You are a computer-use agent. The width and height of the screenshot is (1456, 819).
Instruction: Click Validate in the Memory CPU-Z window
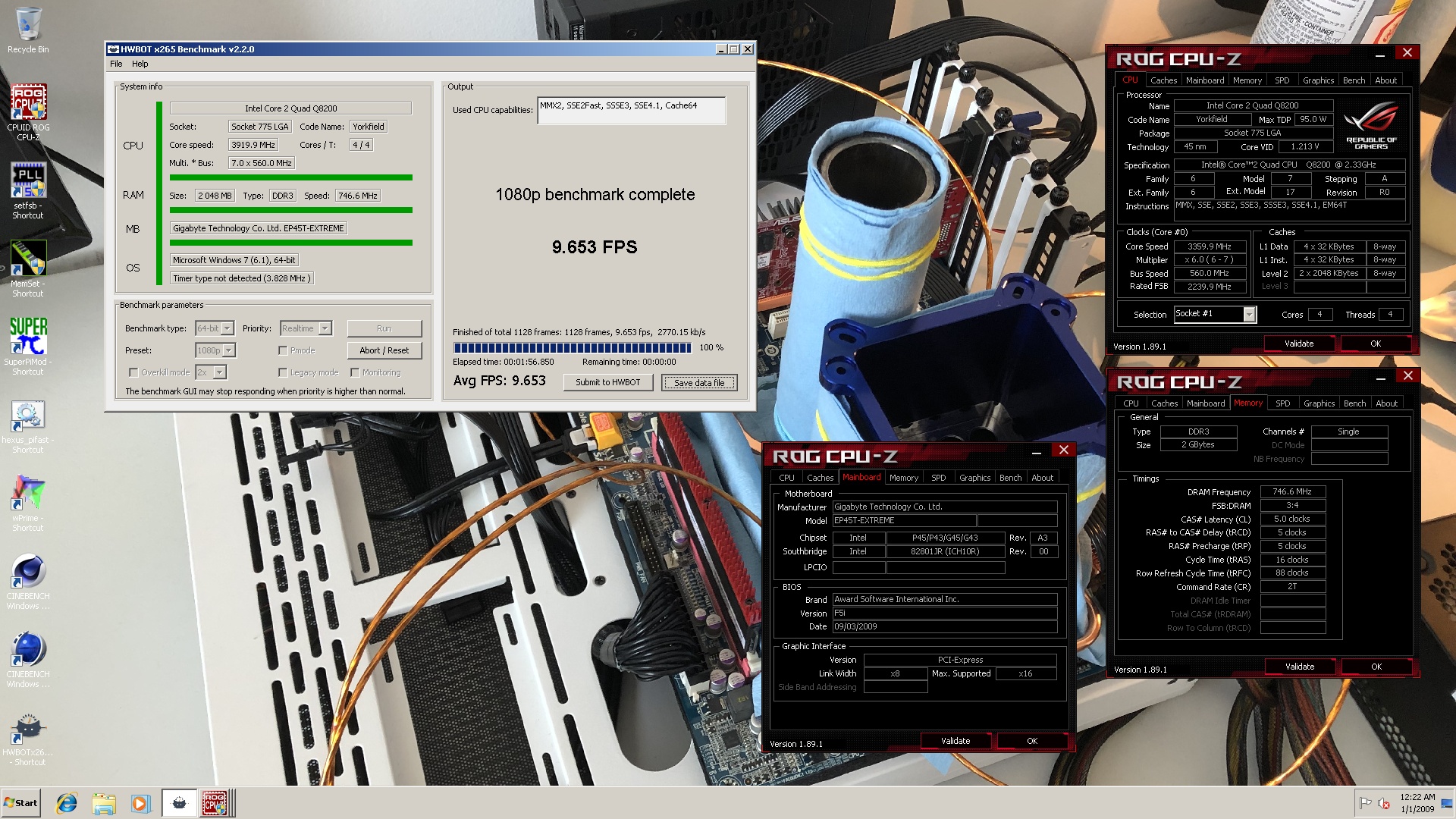pos(1300,667)
